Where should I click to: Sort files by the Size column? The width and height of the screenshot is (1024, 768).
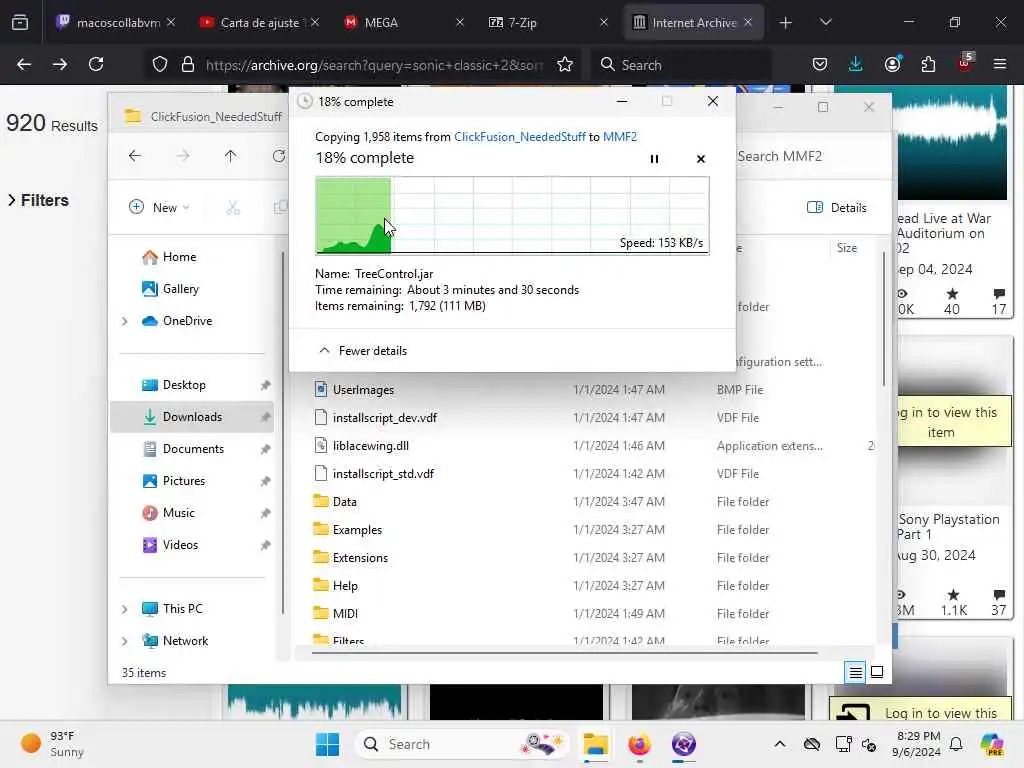point(847,248)
